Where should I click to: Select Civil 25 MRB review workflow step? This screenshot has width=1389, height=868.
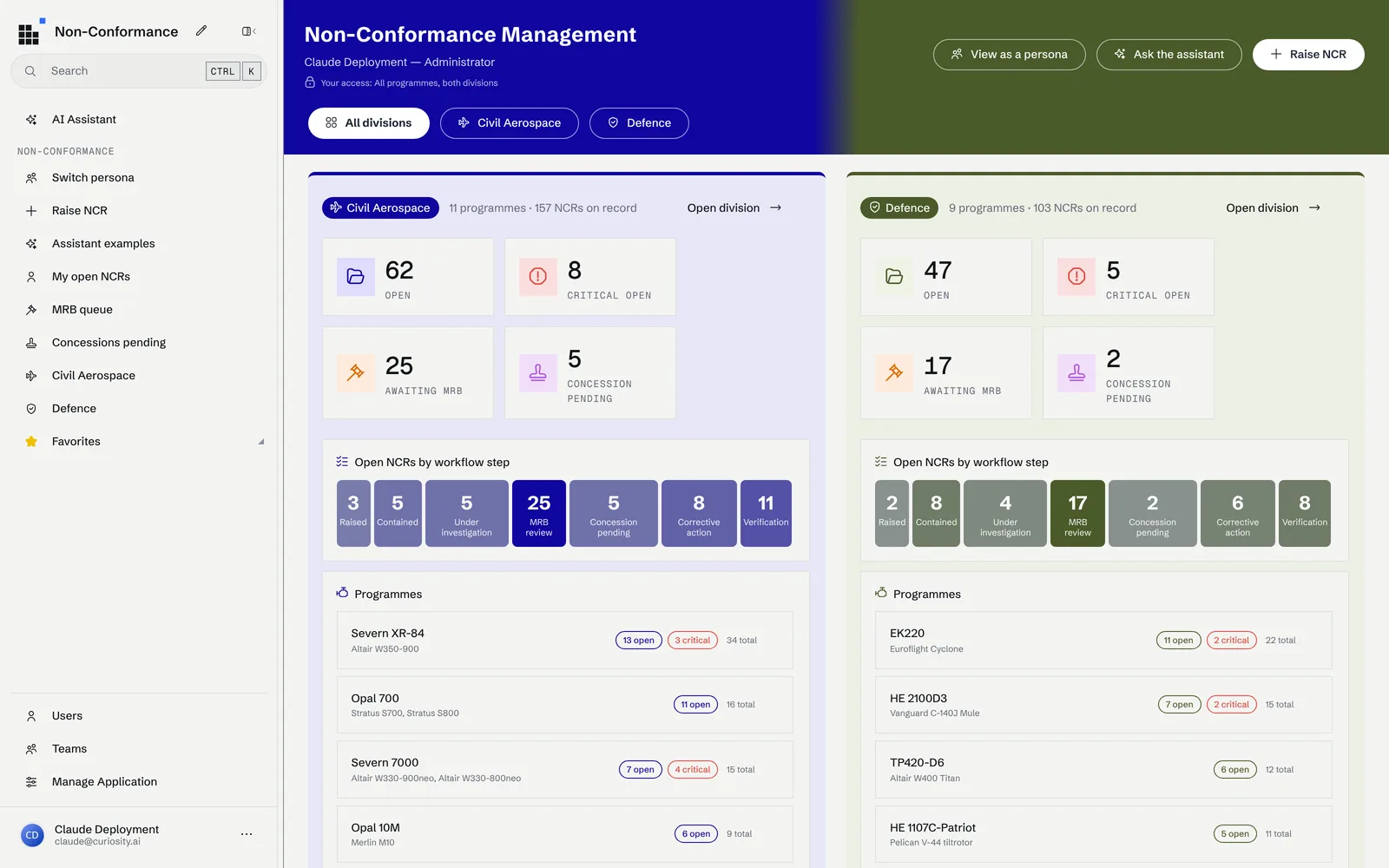click(539, 513)
